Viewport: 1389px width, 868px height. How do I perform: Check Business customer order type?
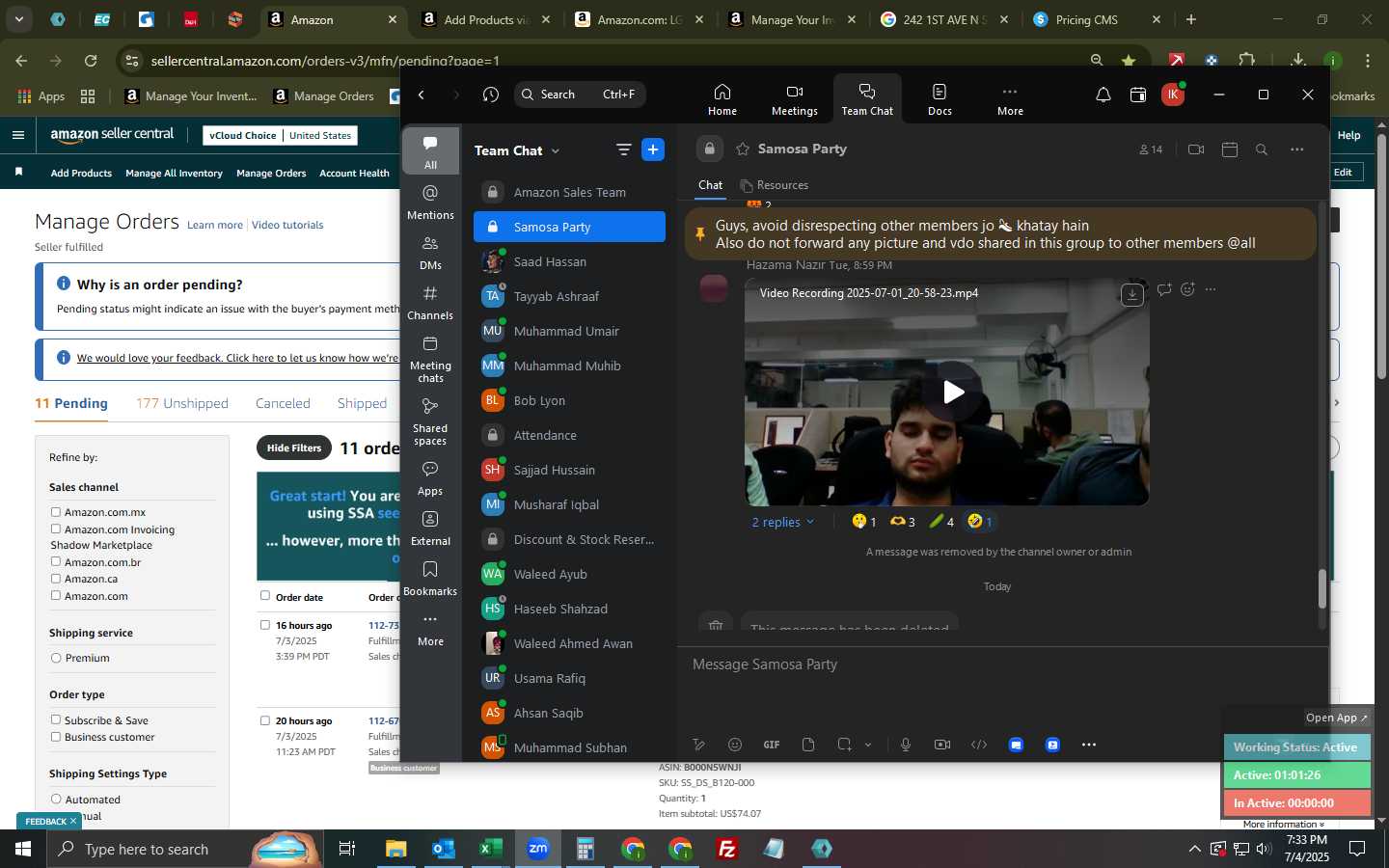[x=56, y=737]
